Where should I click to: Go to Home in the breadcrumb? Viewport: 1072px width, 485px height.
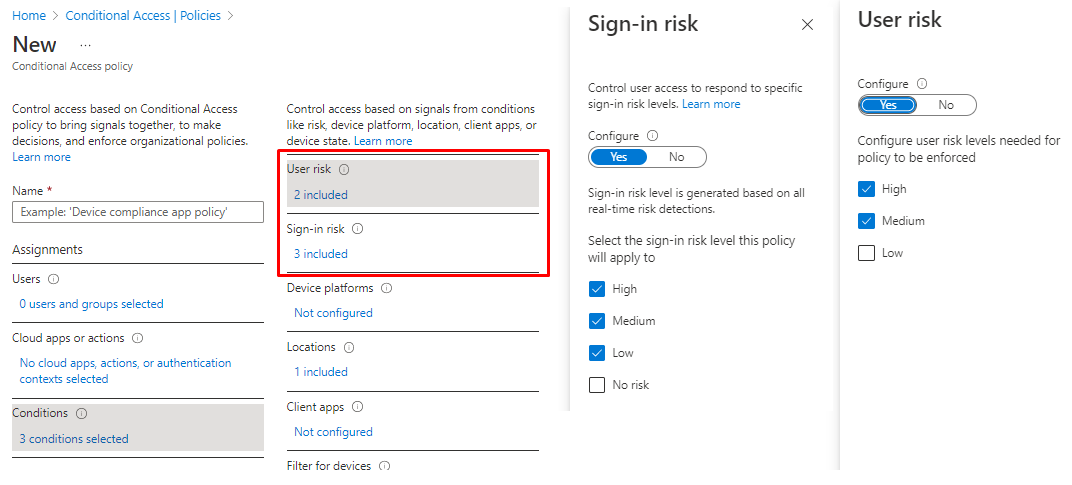28,16
